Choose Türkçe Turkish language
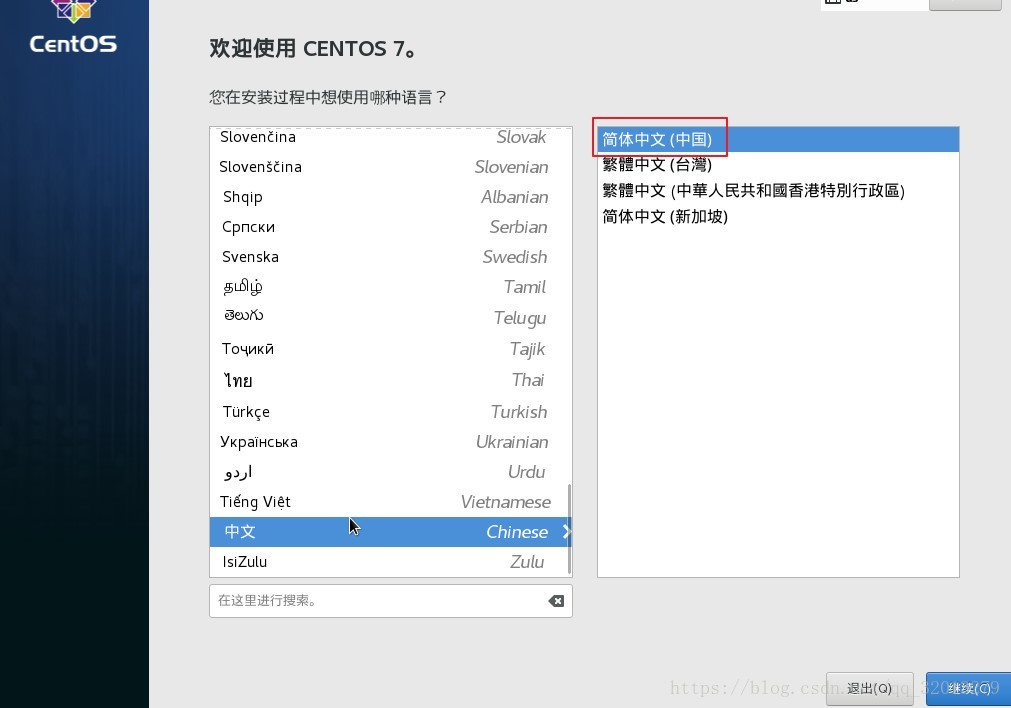 pos(391,411)
